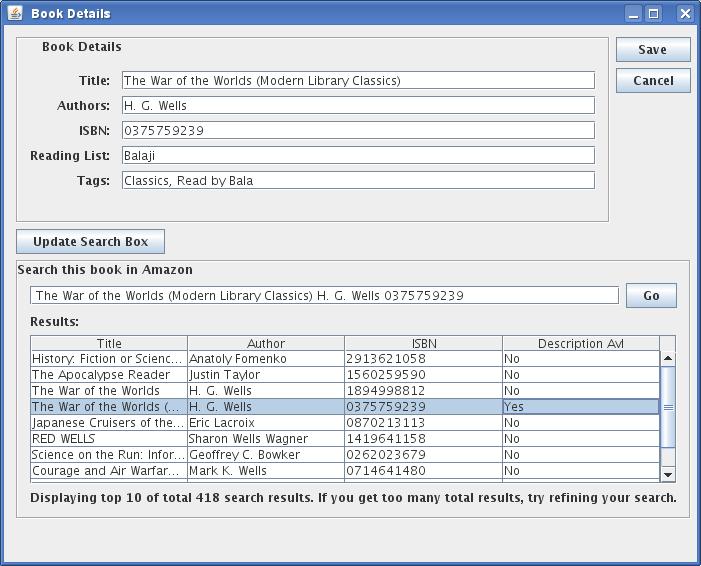
Task: Click the Cancel button
Action: pyautogui.click(x=653, y=81)
